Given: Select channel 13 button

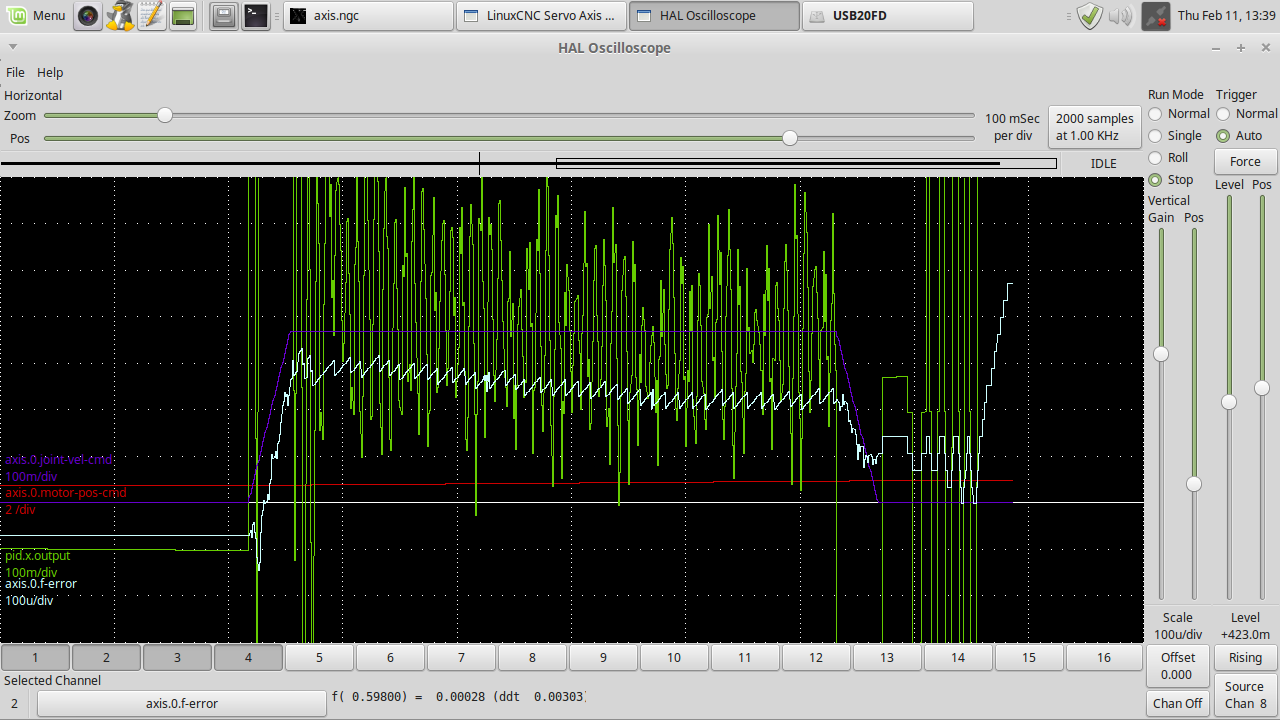Looking at the screenshot, I should click(887, 657).
